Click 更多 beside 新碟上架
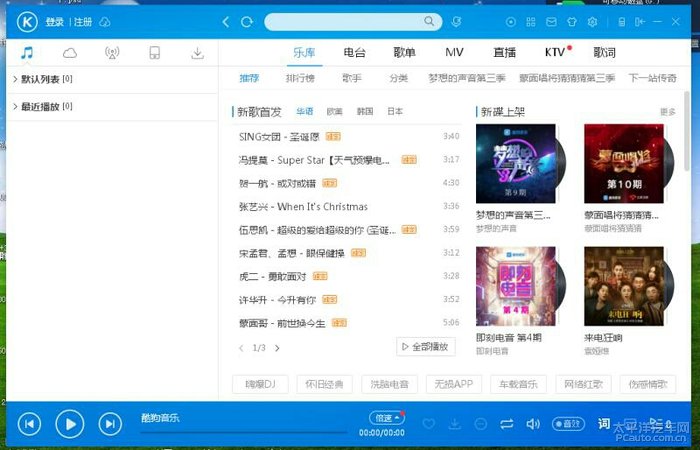This screenshot has height=450, width=700. coord(668,112)
